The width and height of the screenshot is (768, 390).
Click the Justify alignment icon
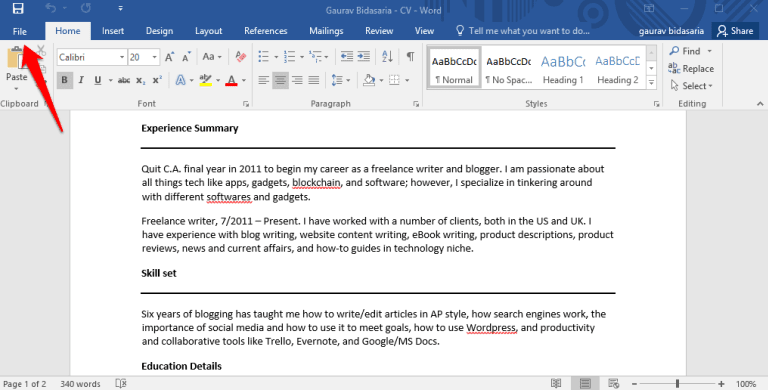[x=313, y=80]
